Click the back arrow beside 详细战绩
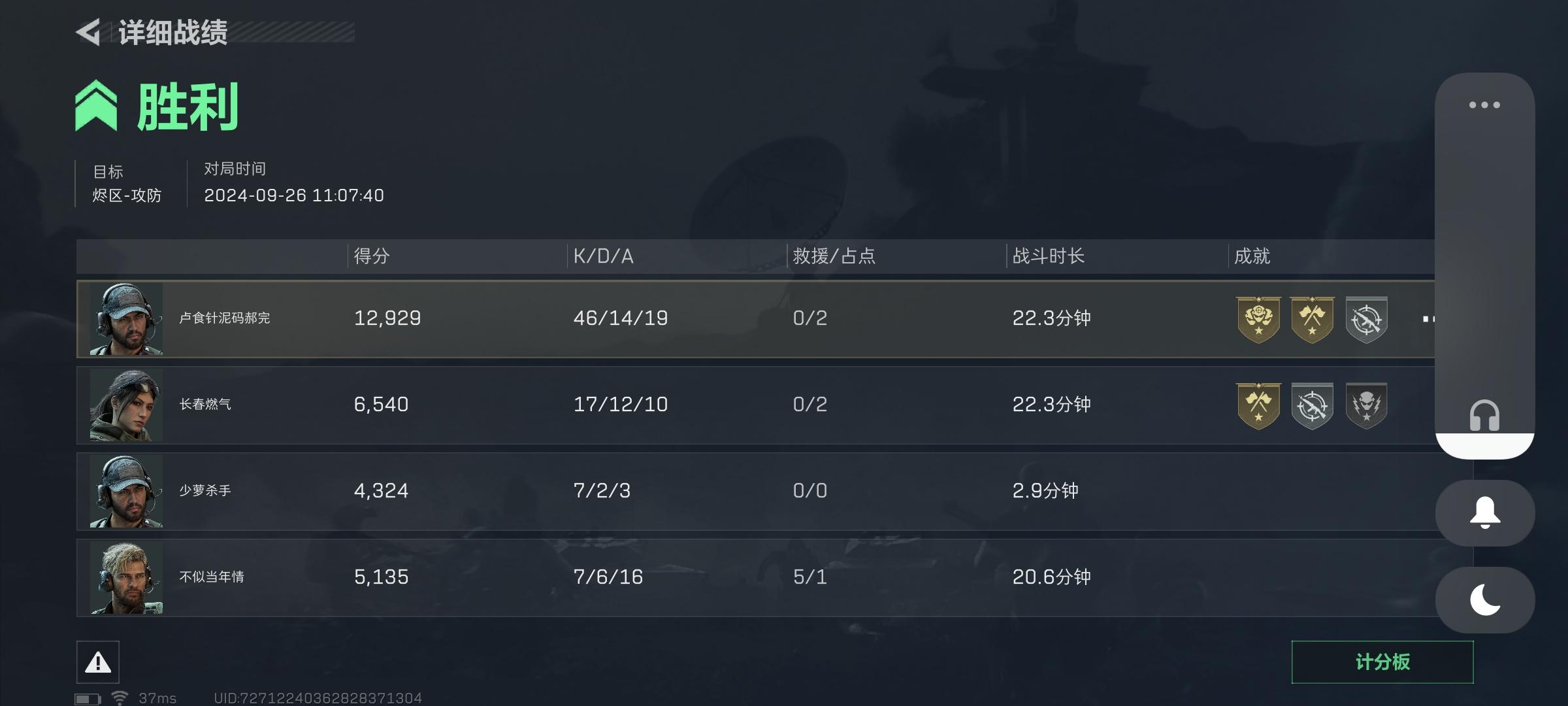The image size is (1568, 706). [89, 32]
